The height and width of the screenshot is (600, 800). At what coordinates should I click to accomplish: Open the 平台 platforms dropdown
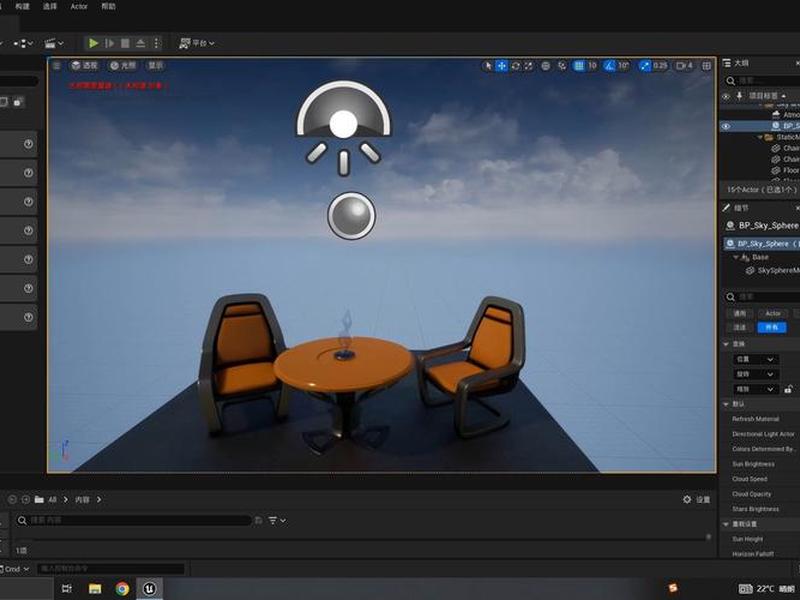pyautogui.click(x=197, y=43)
